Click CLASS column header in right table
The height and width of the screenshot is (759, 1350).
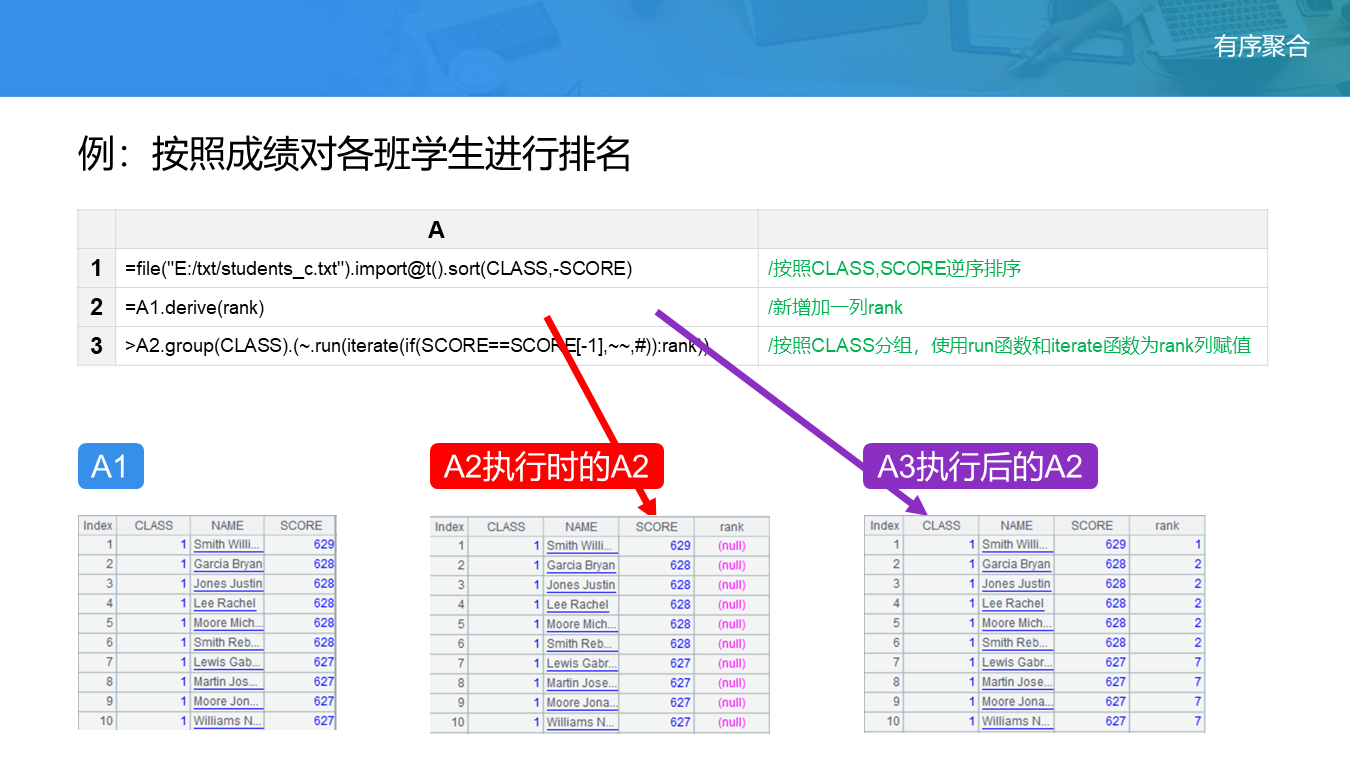(x=941, y=525)
